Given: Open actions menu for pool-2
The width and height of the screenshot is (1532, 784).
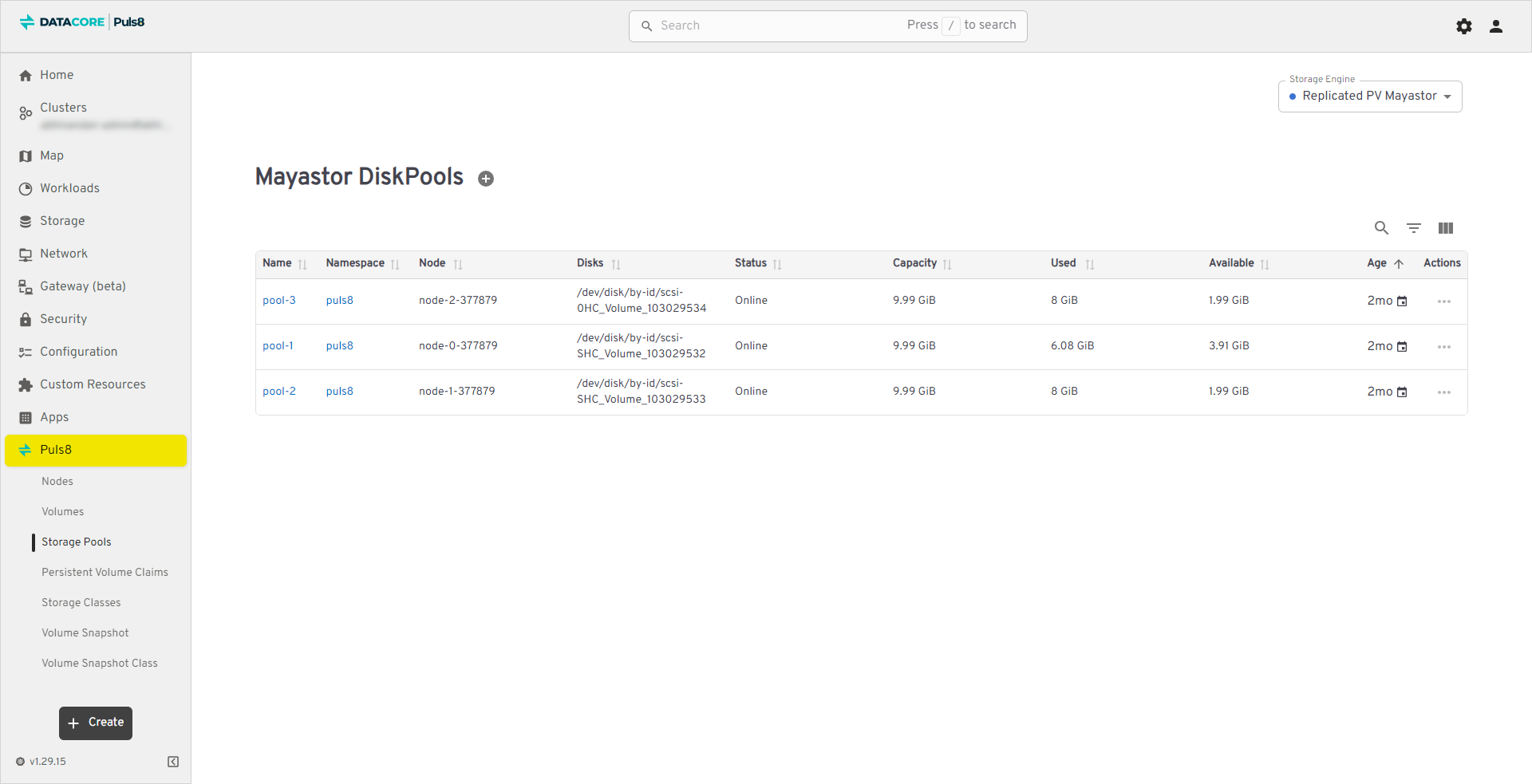Looking at the screenshot, I should pyautogui.click(x=1443, y=392).
